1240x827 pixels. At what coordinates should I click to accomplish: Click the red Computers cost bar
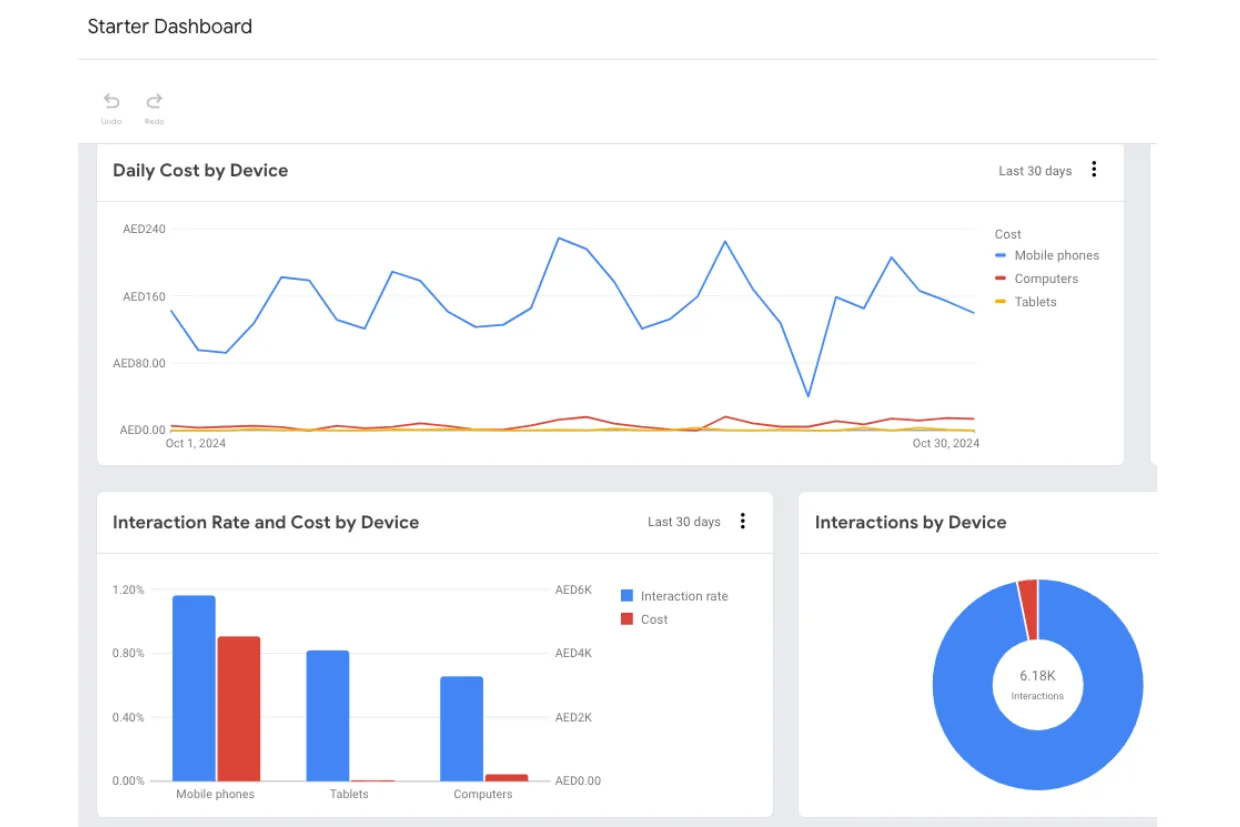506,777
